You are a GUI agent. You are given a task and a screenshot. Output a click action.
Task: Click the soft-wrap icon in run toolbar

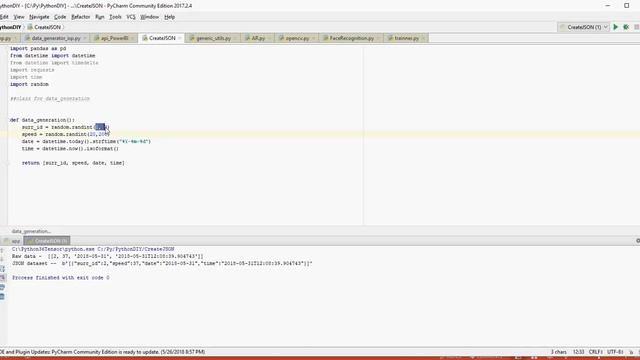[2, 269]
